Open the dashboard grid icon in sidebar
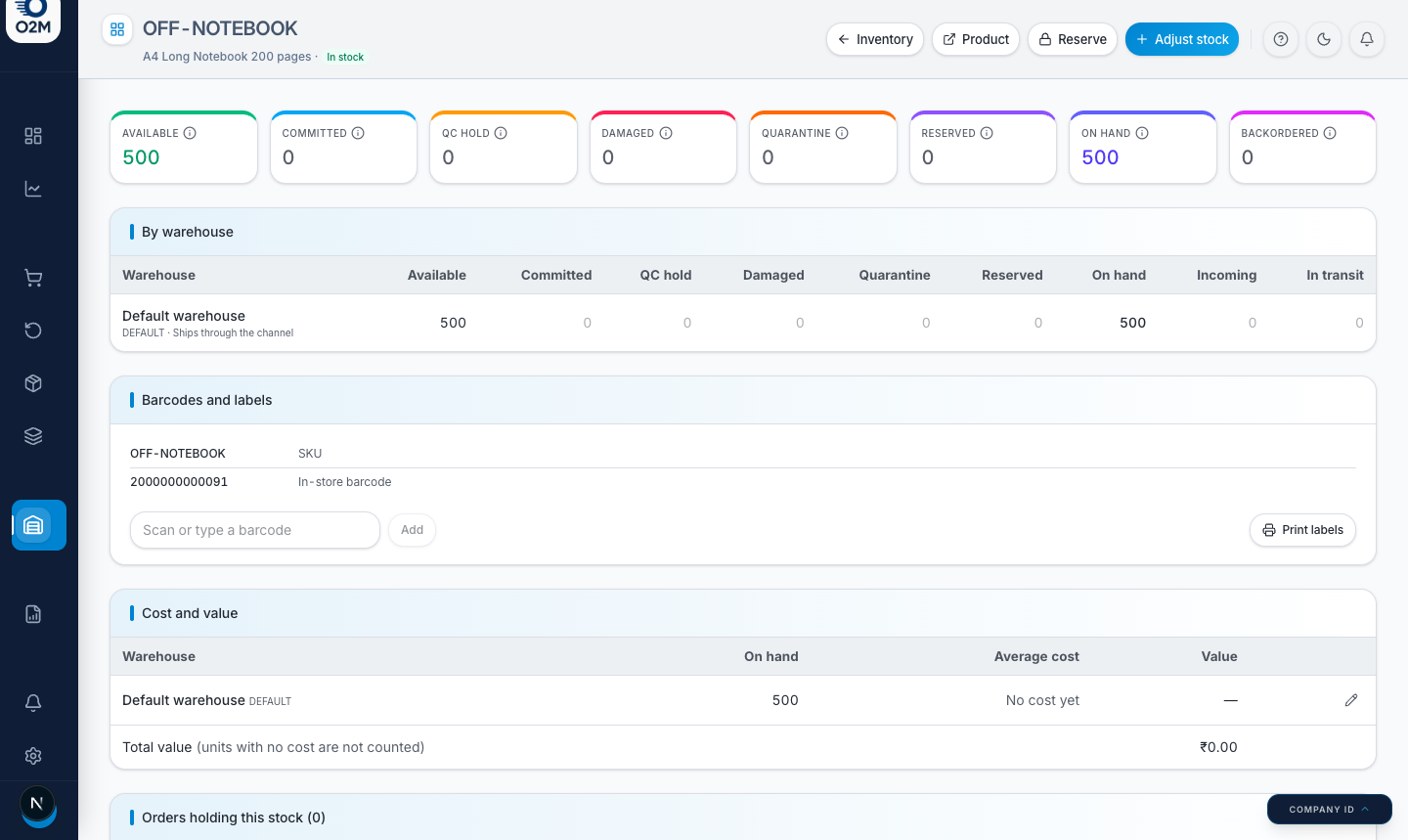The height and width of the screenshot is (840, 1408). [33, 136]
